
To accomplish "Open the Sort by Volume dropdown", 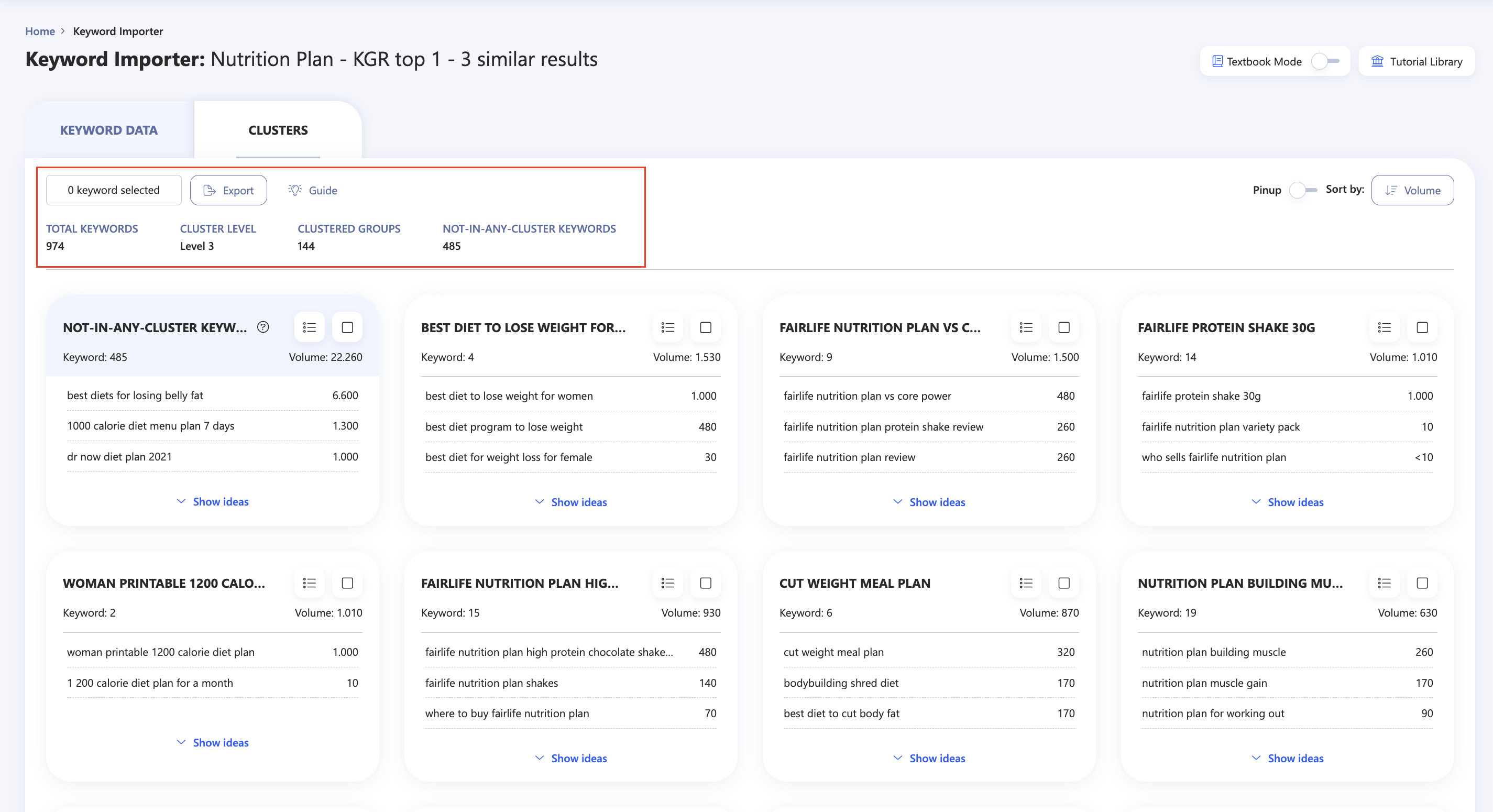I will (1412, 190).
